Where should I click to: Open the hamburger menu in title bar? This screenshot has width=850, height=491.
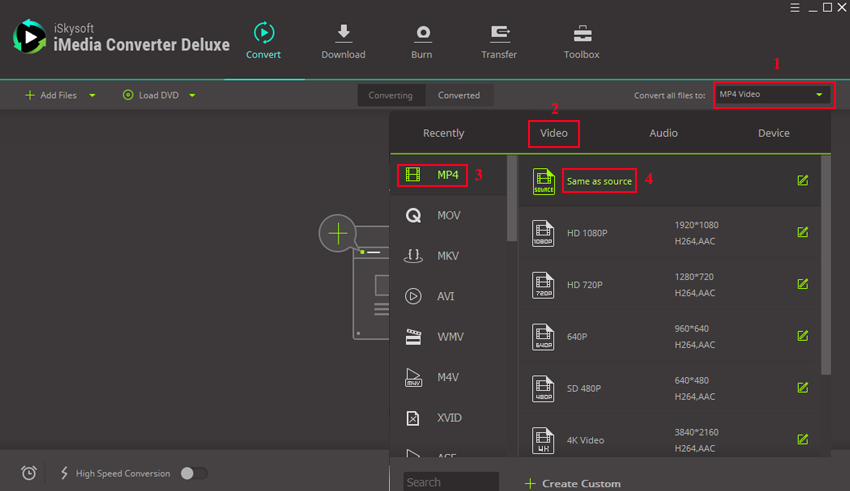tap(795, 8)
